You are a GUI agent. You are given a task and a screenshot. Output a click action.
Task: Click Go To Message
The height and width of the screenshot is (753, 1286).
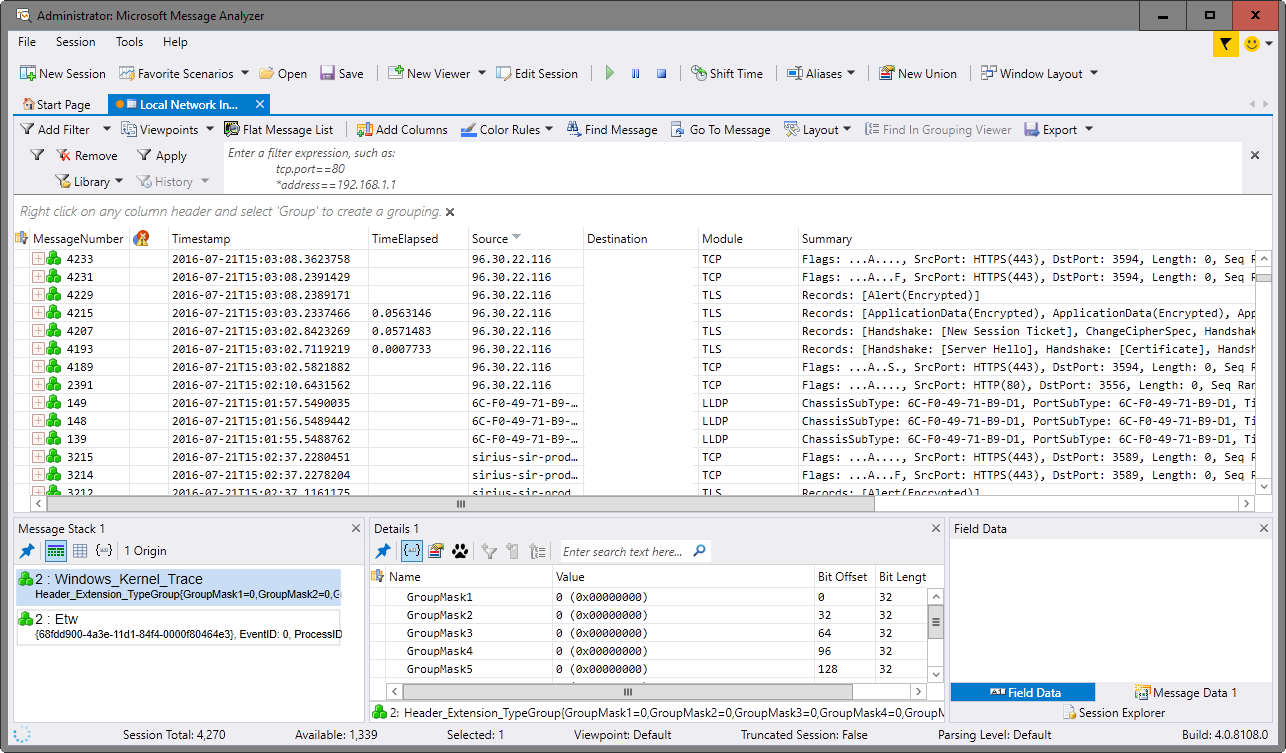pos(720,129)
